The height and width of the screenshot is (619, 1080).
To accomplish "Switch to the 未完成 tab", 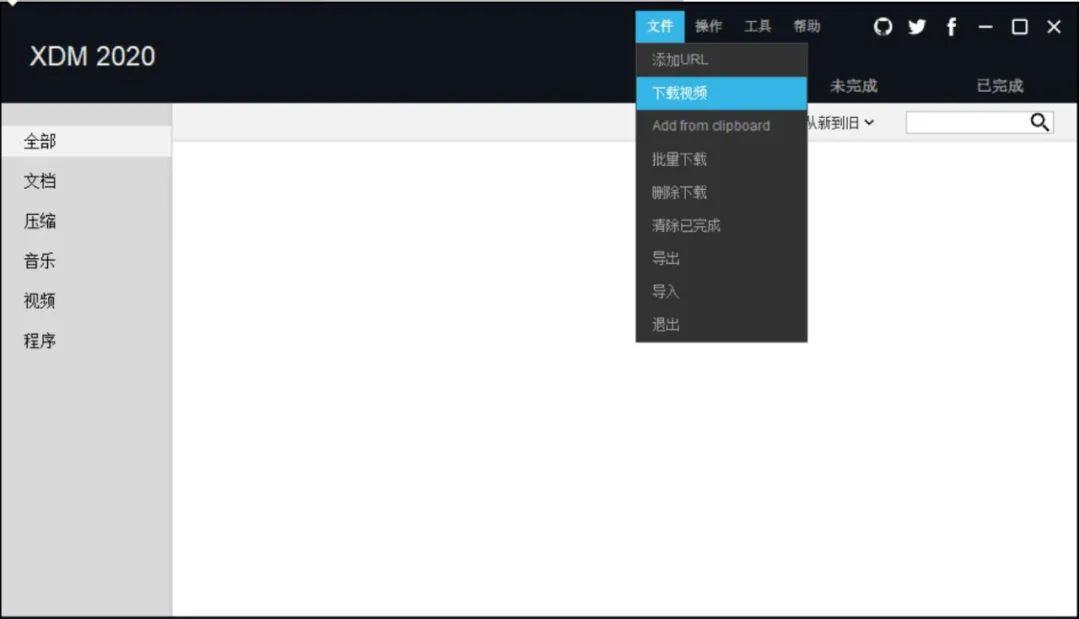I will point(853,86).
